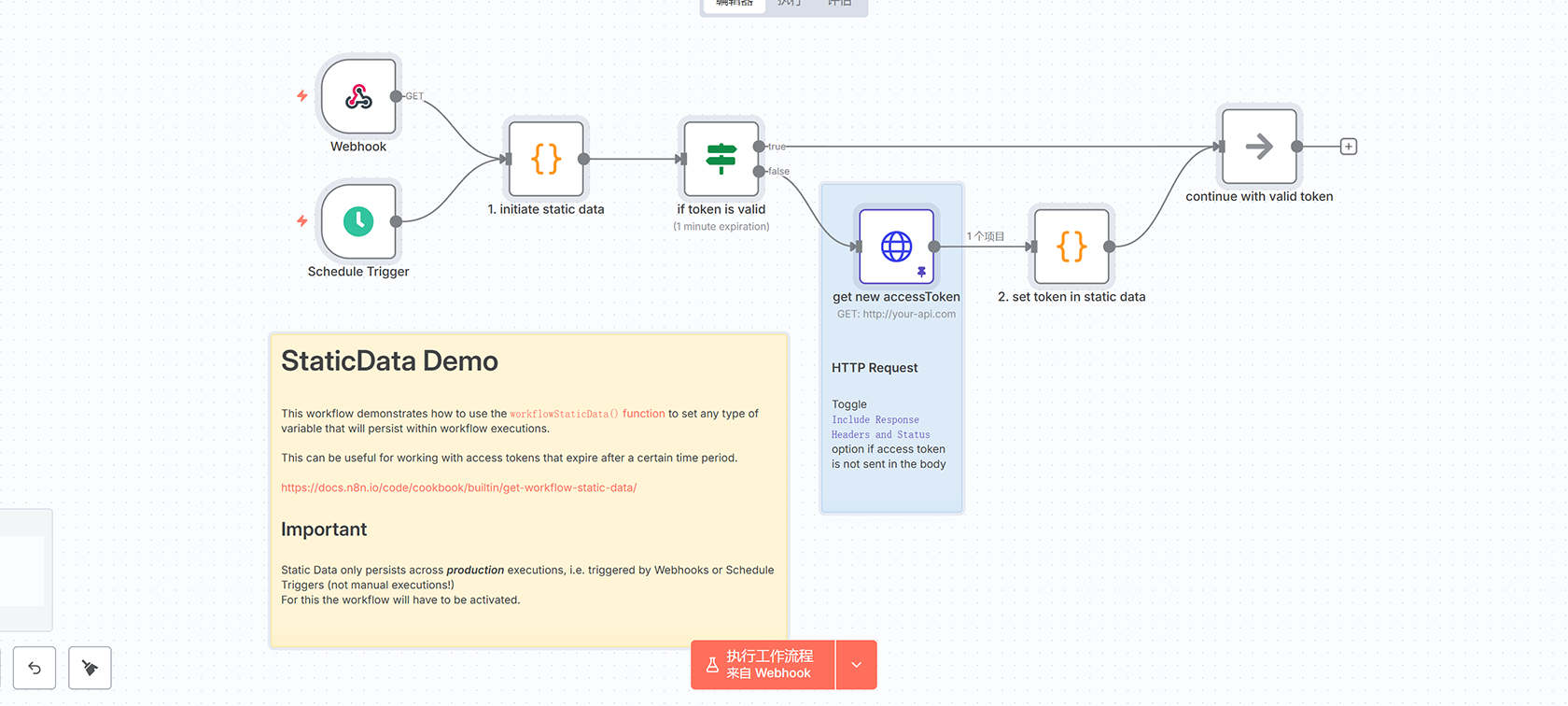Switch to the 评估 tab
1568x706 pixels.
click(x=839, y=4)
